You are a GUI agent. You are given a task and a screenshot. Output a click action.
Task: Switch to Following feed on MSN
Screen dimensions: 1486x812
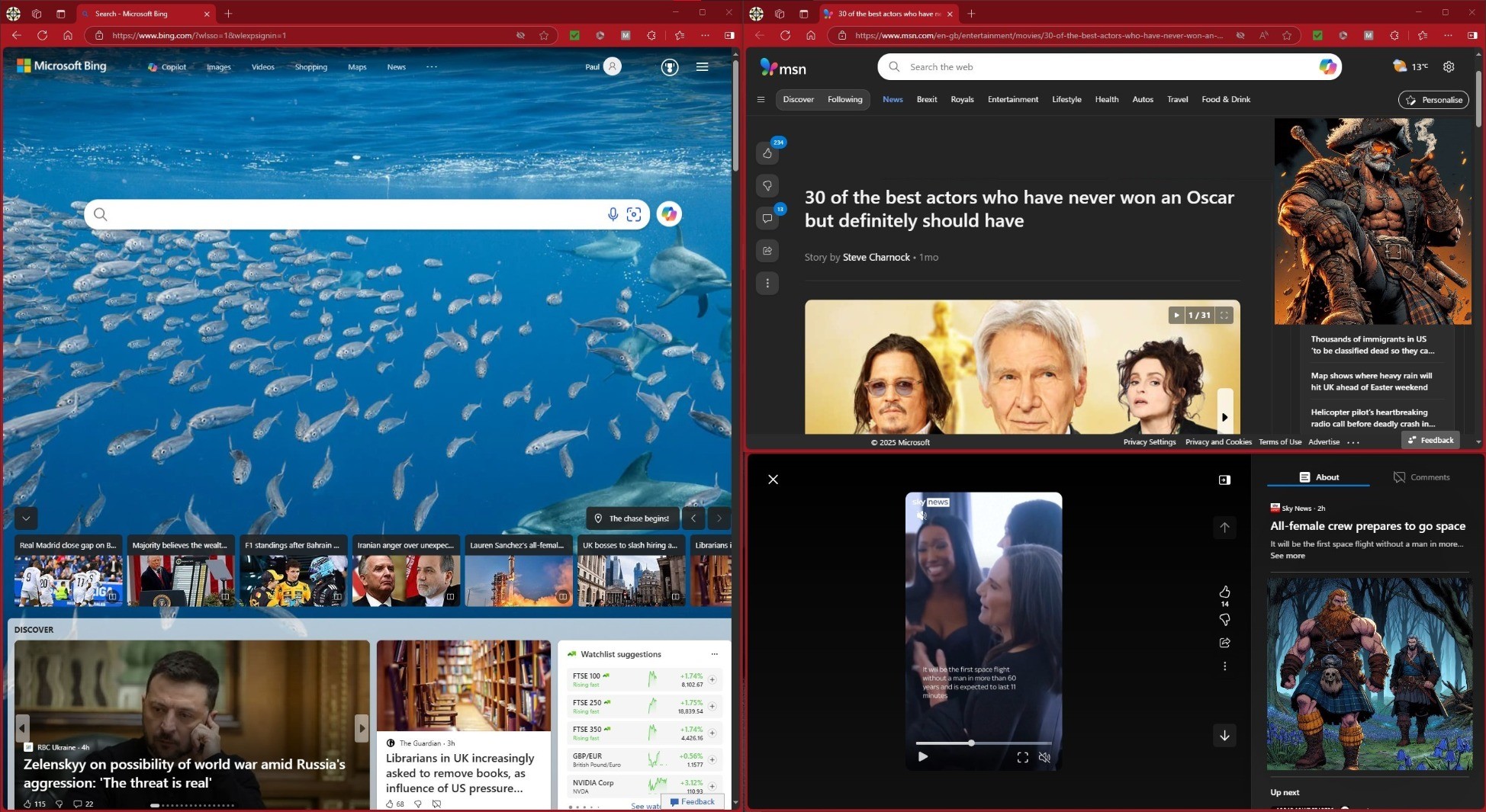(x=844, y=99)
